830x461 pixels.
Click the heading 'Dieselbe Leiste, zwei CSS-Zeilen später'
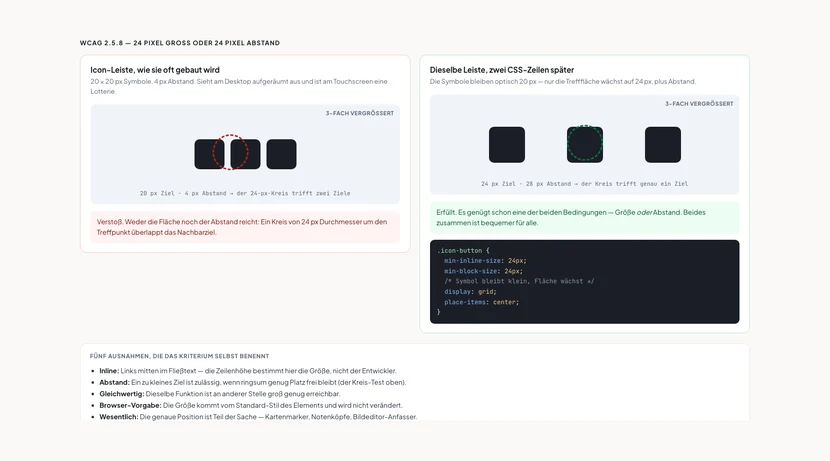pyautogui.click(x=502, y=70)
